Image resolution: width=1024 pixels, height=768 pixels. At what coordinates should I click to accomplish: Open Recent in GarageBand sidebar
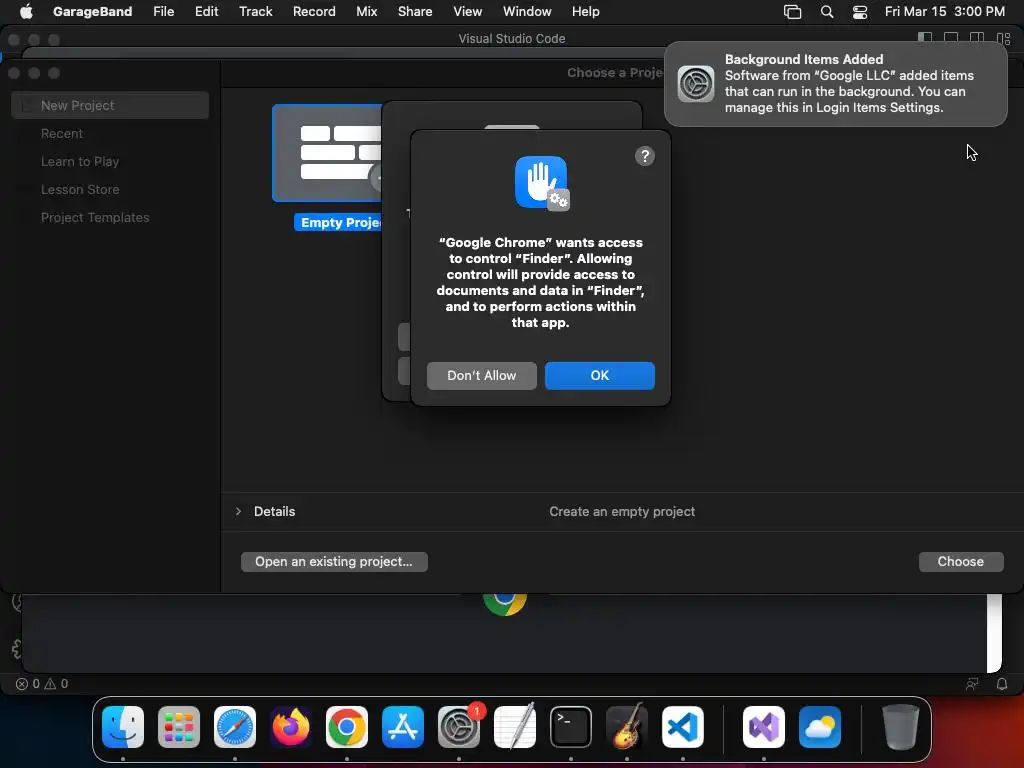[62, 133]
